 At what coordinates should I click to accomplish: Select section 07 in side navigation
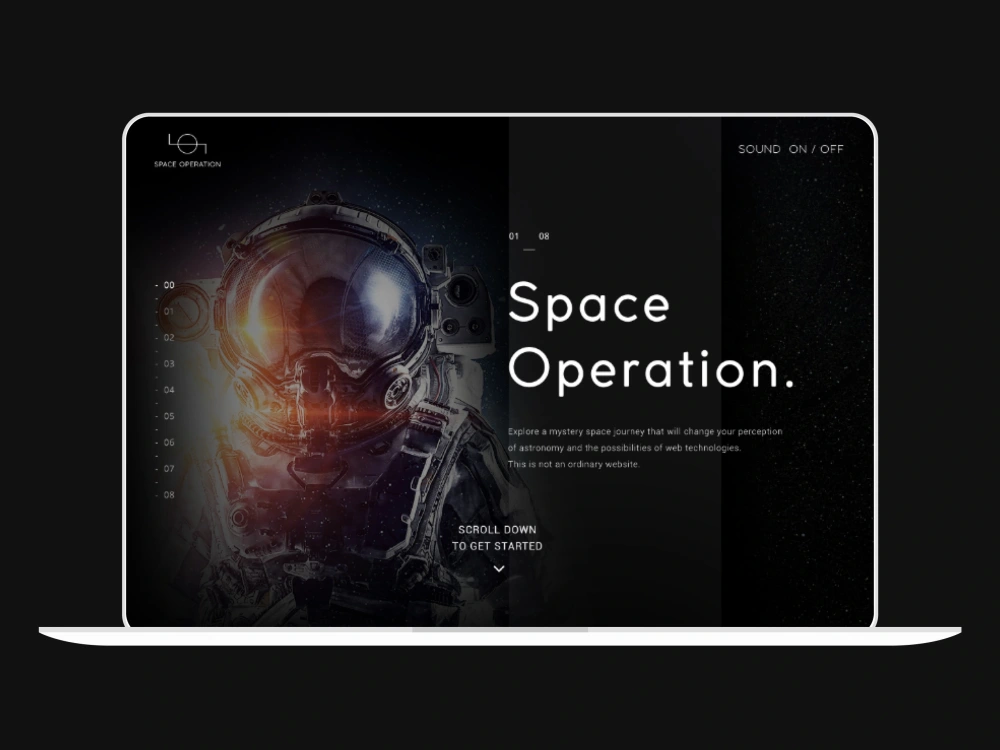click(x=168, y=468)
